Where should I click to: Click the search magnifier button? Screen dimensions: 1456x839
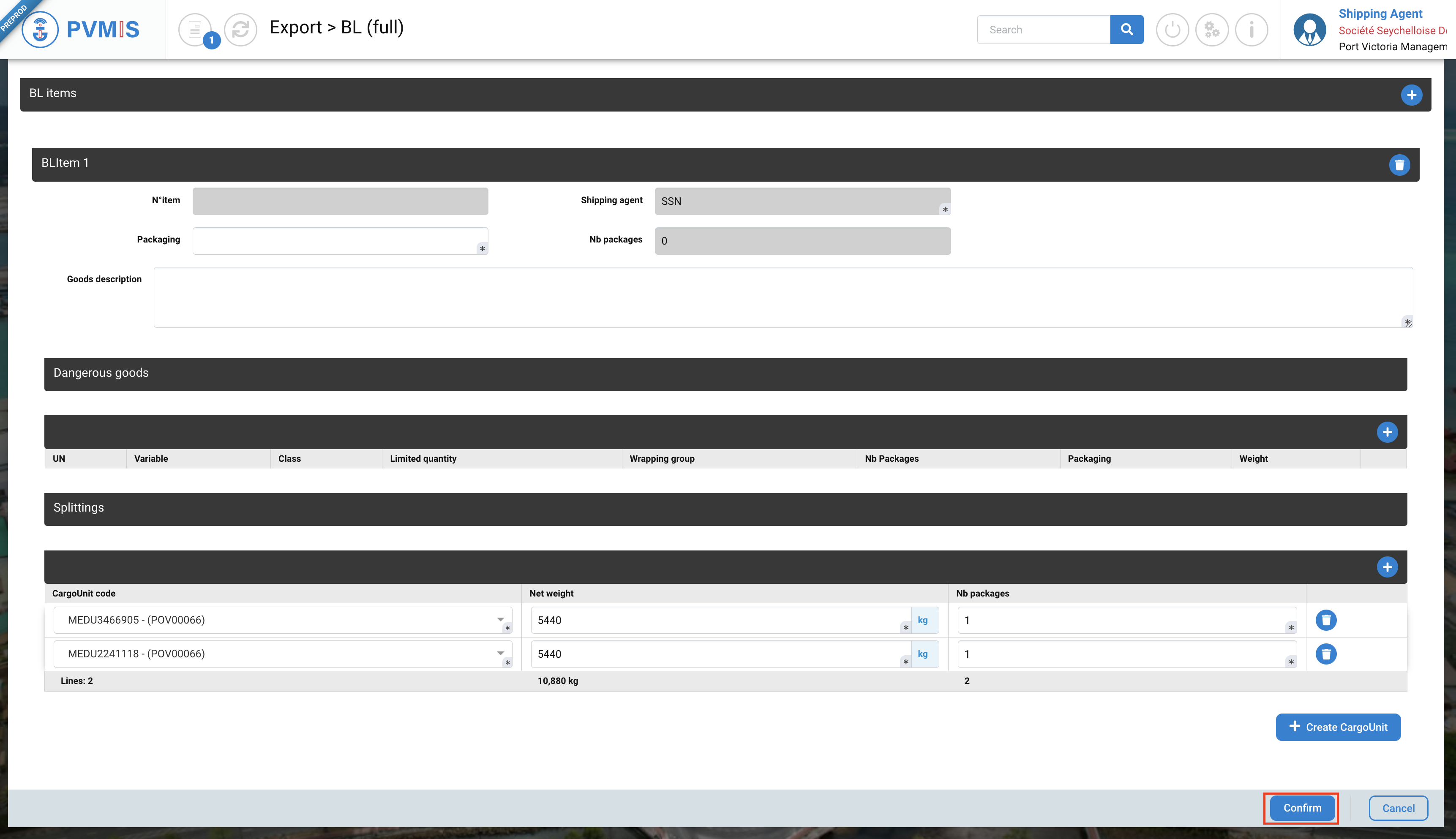click(1126, 30)
